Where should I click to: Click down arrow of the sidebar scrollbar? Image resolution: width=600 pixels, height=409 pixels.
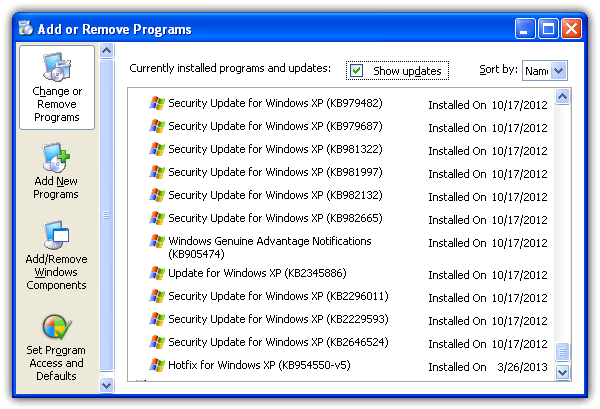tap(106, 385)
